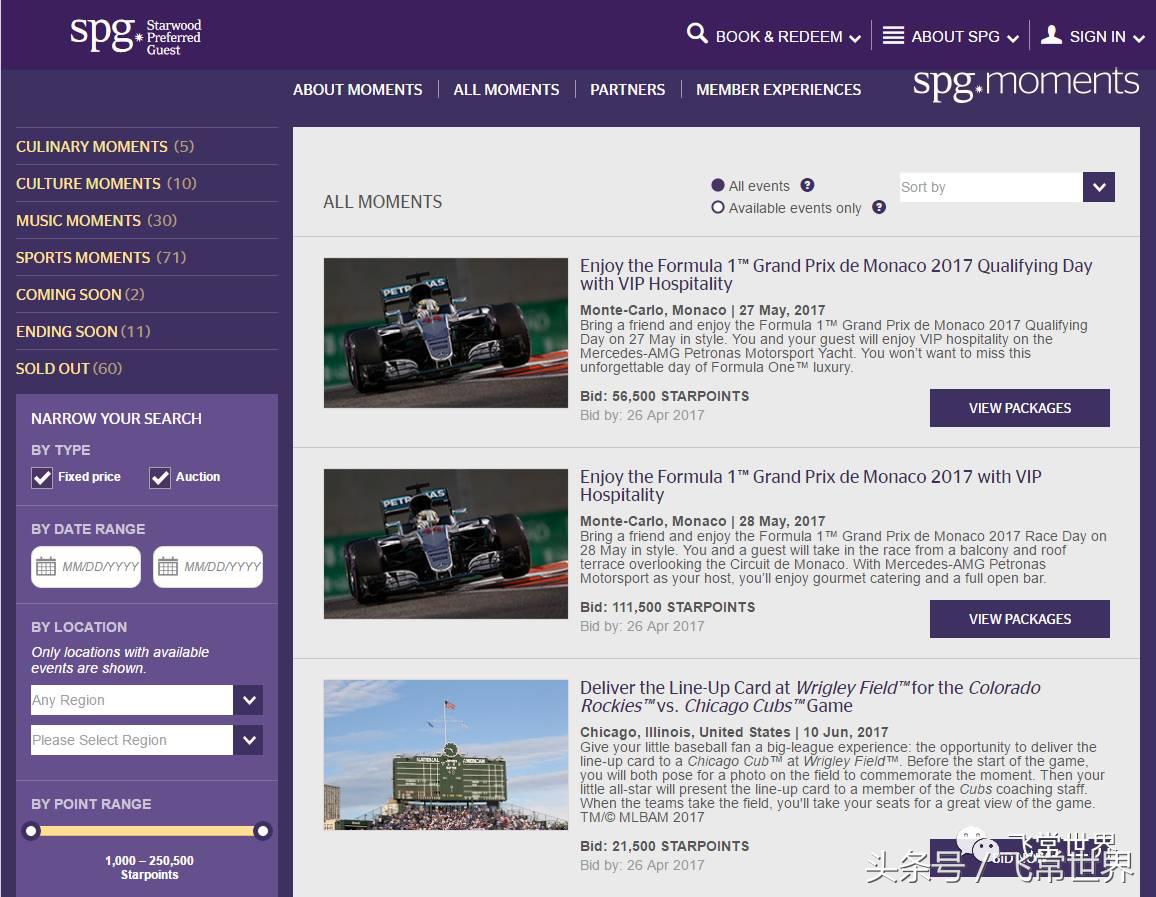Viewport: 1156px width, 897px height.
Task: Open the All Moments tab
Action: click(506, 90)
